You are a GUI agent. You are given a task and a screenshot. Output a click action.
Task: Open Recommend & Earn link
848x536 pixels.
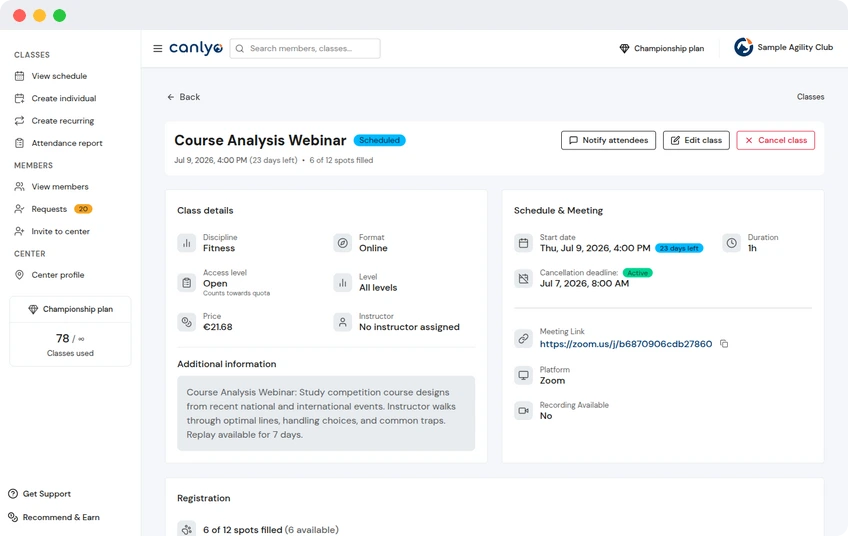tap(61, 517)
